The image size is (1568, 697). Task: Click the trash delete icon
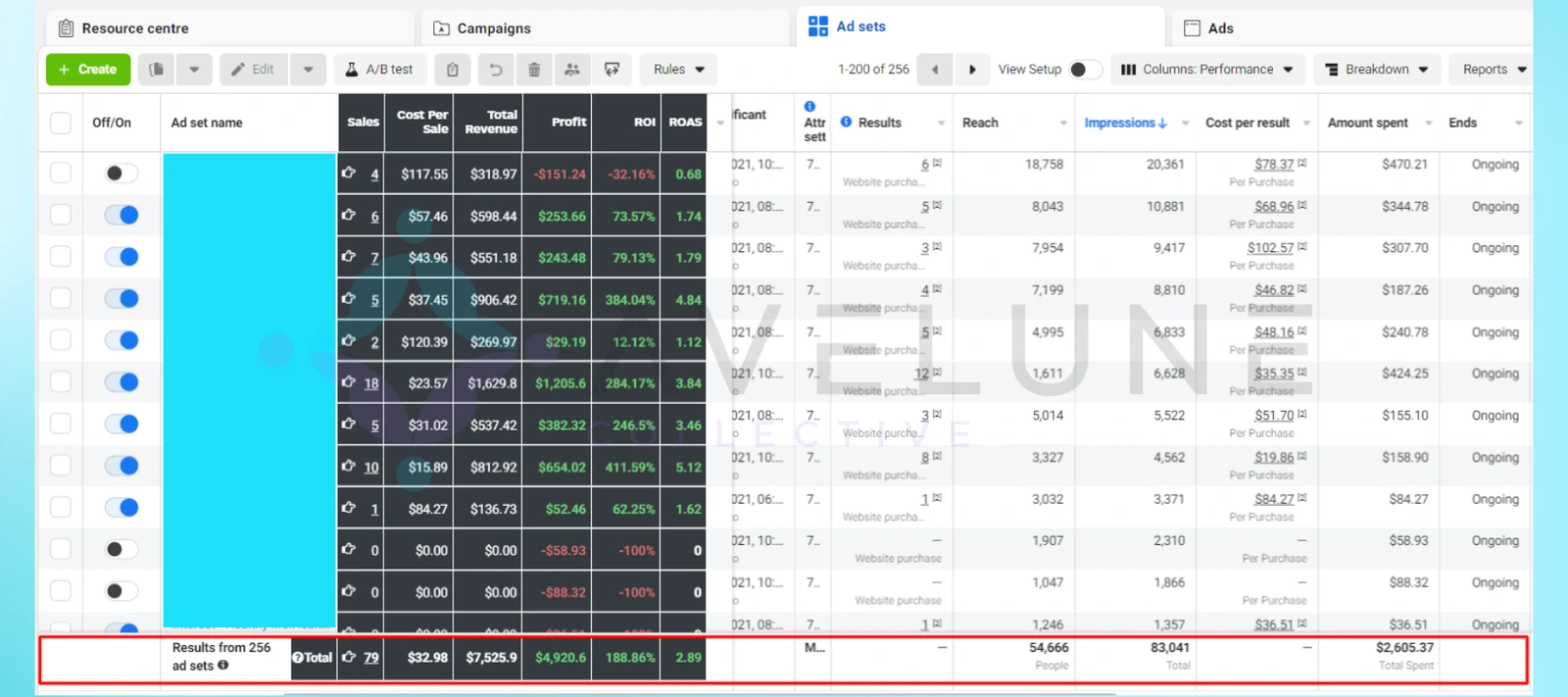(x=534, y=70)
